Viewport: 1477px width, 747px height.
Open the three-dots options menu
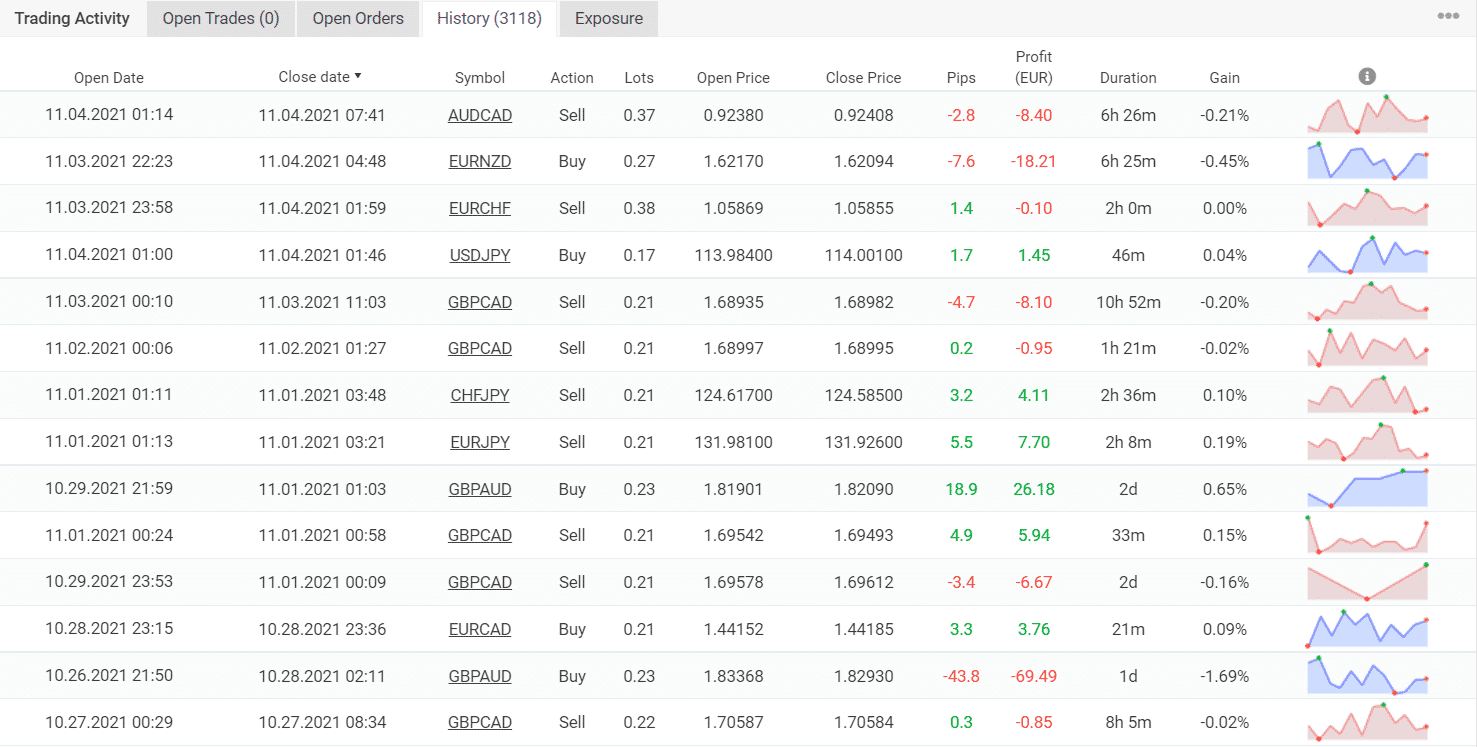point(1447,16)
